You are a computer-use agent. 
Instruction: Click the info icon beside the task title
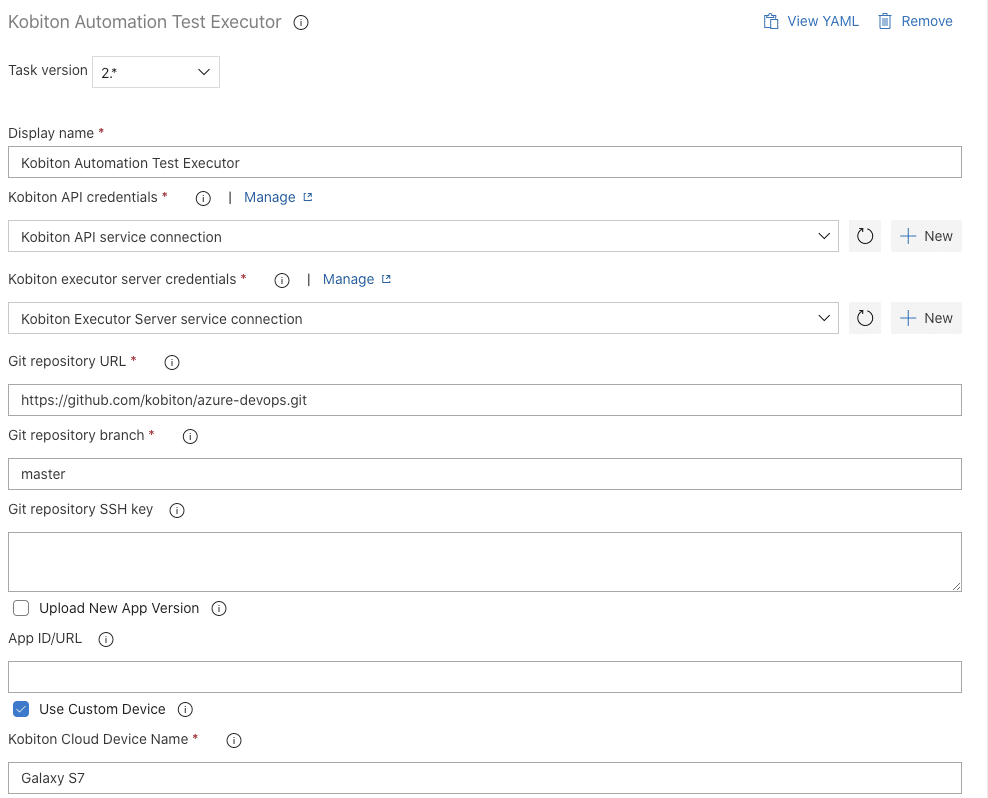[300, 20]
